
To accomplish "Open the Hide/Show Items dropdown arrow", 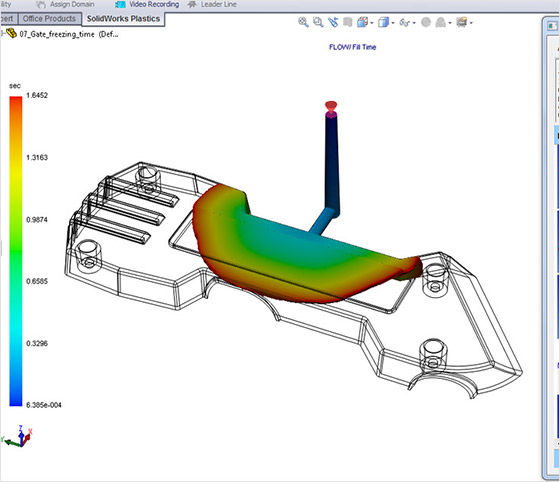I will 414,23.
